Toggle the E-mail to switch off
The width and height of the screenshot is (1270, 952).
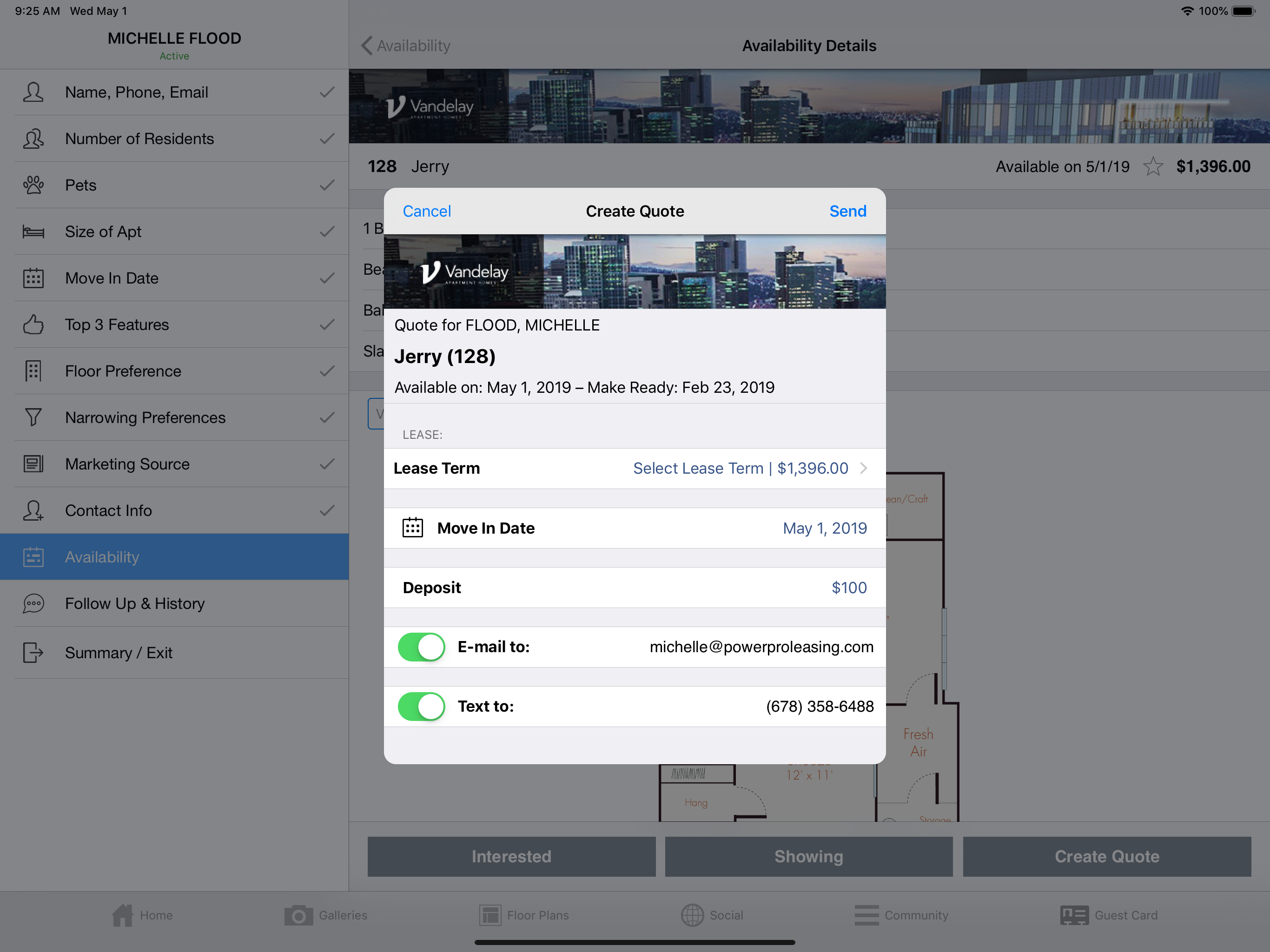click(422, 647)
